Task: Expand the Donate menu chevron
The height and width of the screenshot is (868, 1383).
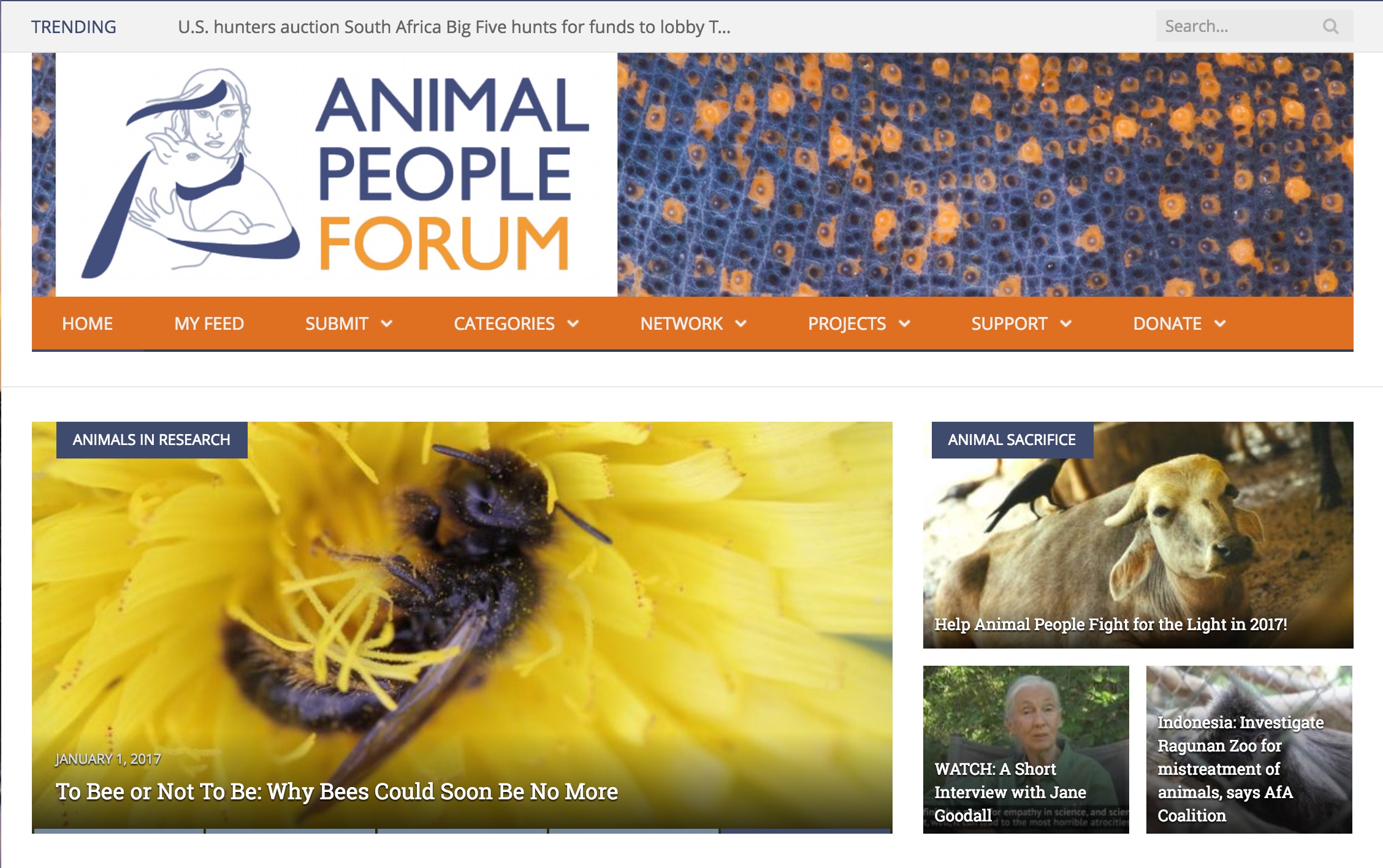Action: [x=1220, y=324]
